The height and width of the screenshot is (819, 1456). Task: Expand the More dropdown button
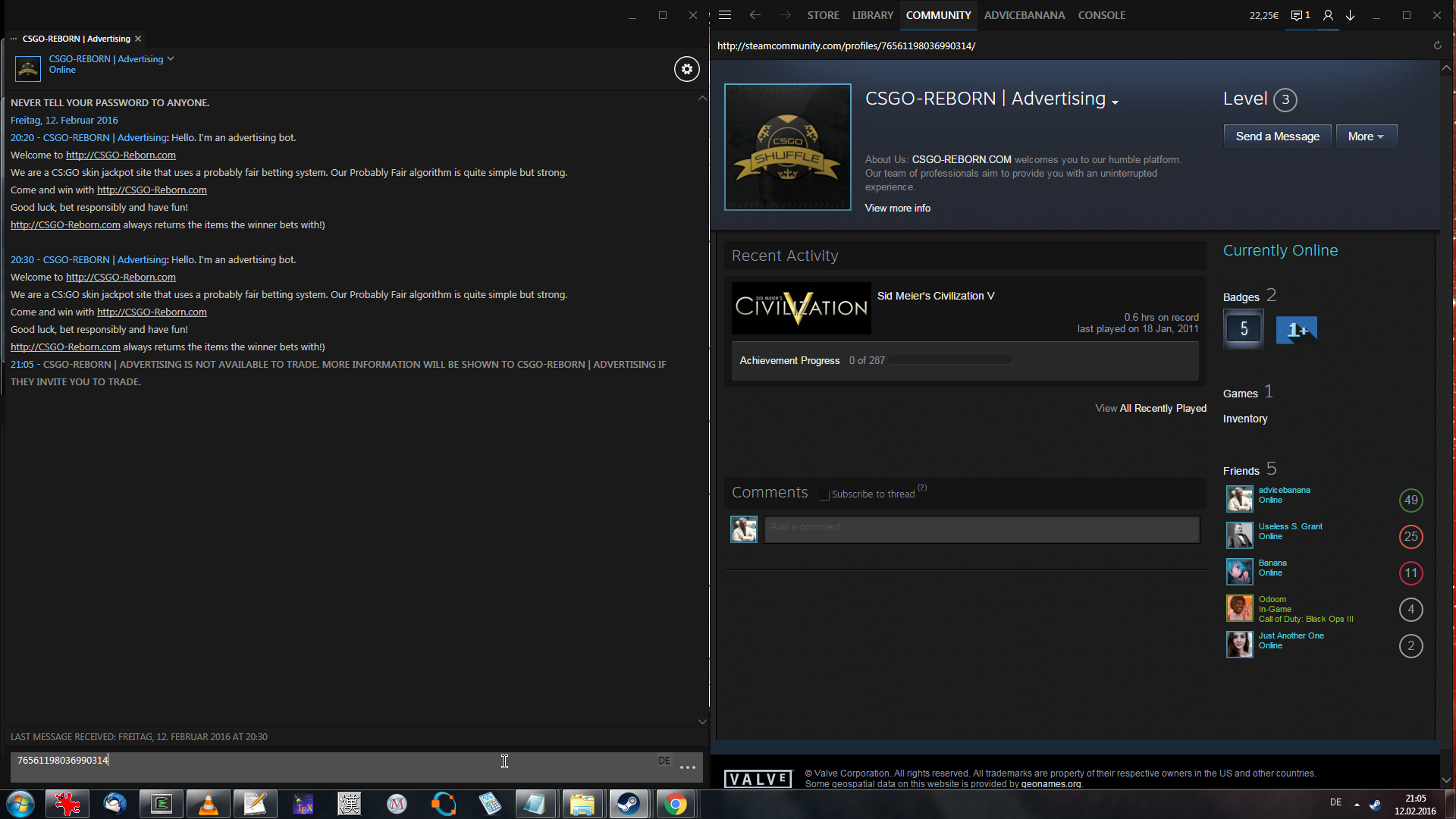1366,136
